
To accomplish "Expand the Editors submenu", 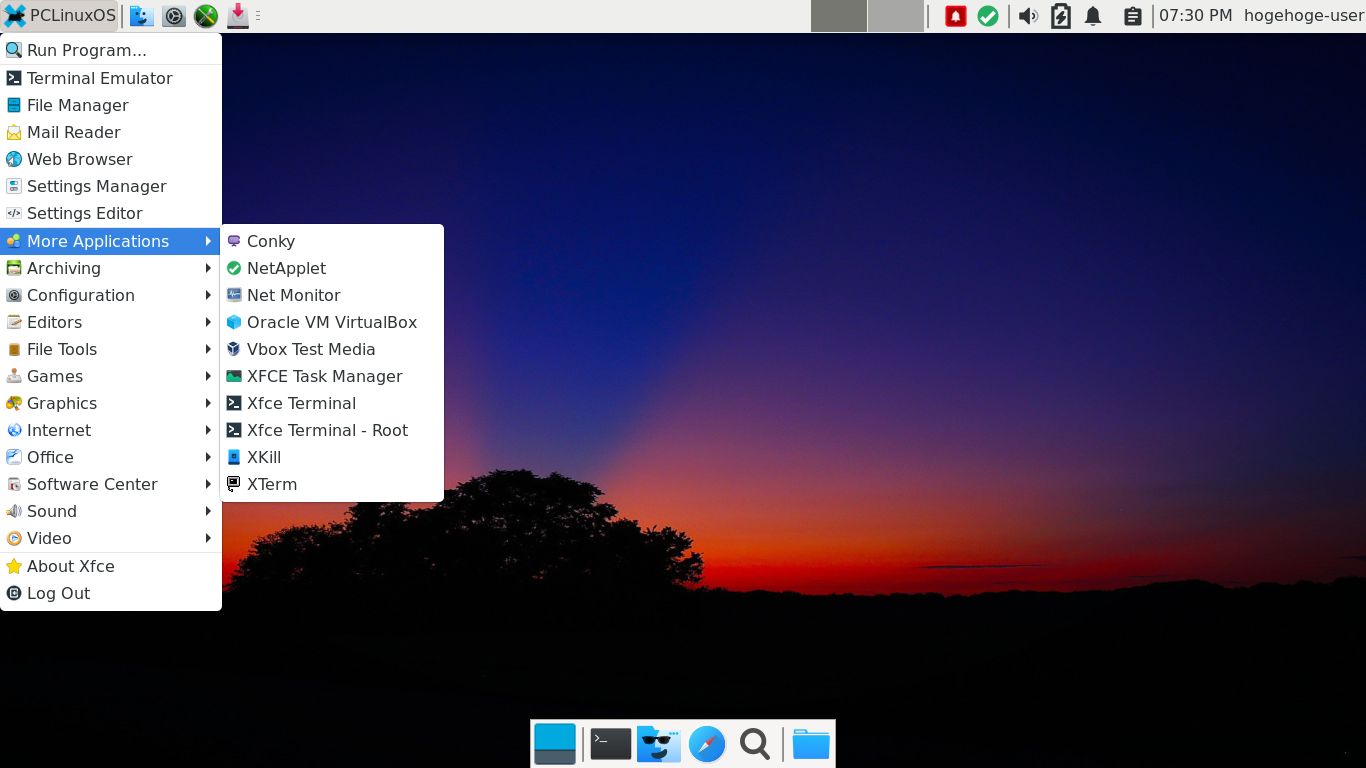I will coord(111,322).
